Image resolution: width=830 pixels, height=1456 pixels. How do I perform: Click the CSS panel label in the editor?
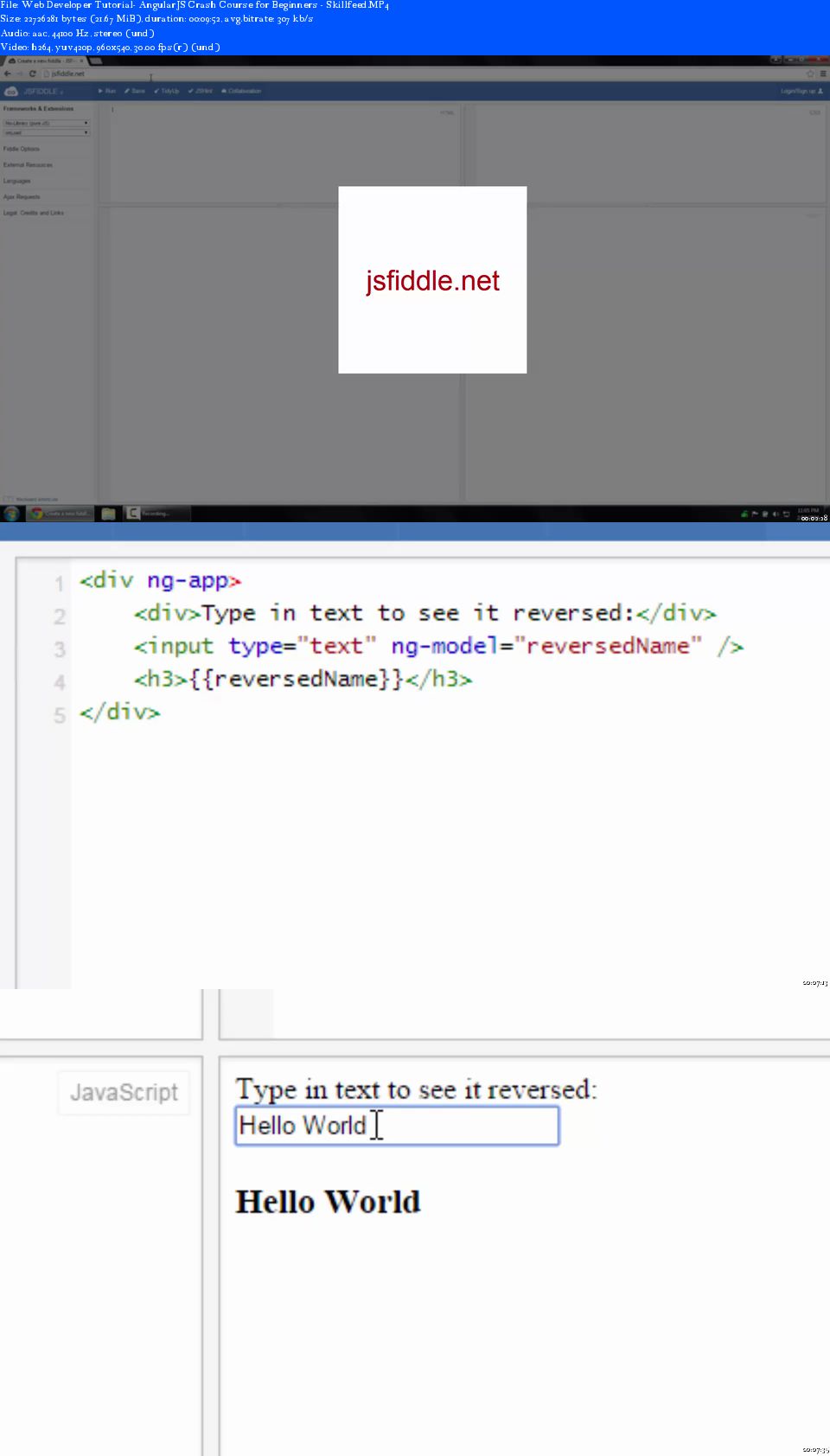pyautogui.click(x=814, y=112)
